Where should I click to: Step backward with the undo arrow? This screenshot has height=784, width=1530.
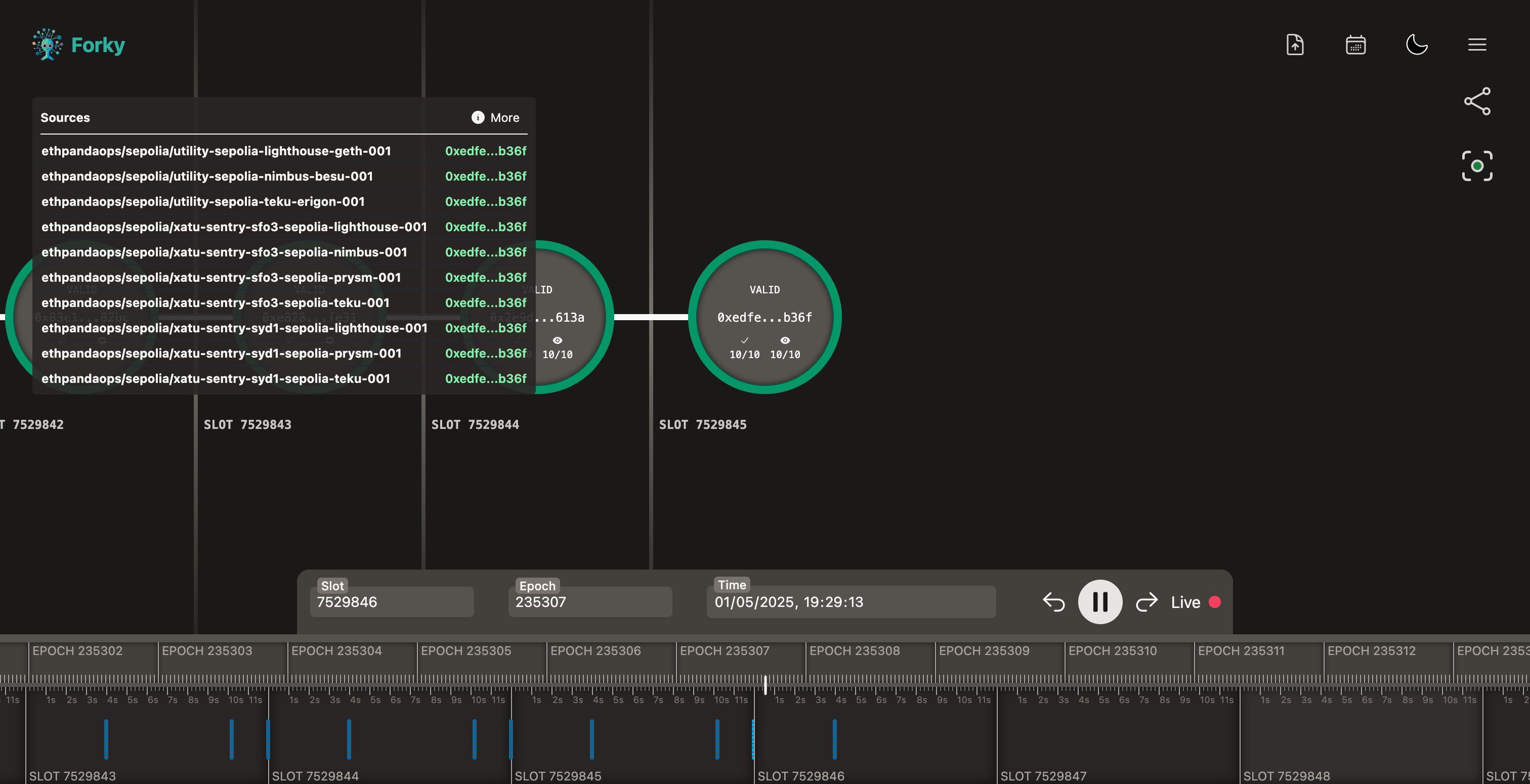click(1054, 602)
